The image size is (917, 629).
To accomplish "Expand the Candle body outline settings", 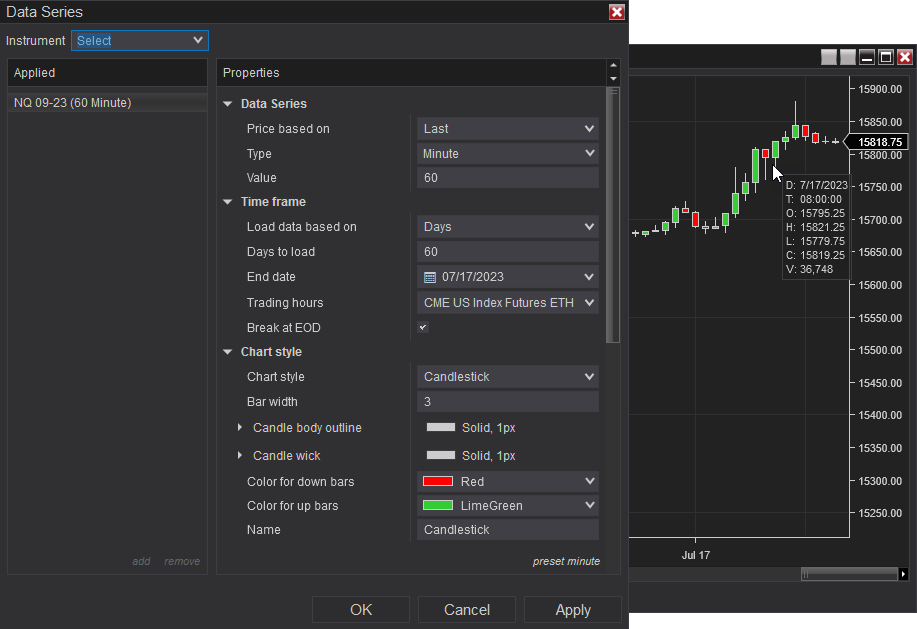I will click(240, 427).
